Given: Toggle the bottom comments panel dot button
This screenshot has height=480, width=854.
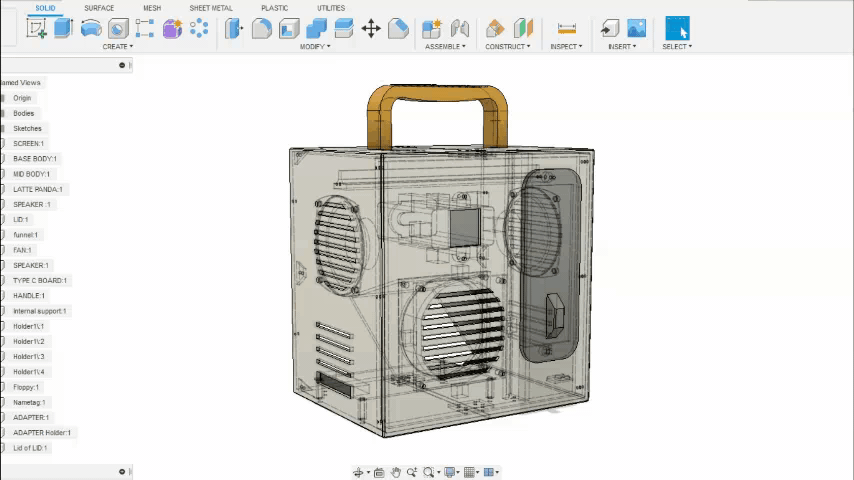Looking at the screenshot, I should (x=122, y=472).
